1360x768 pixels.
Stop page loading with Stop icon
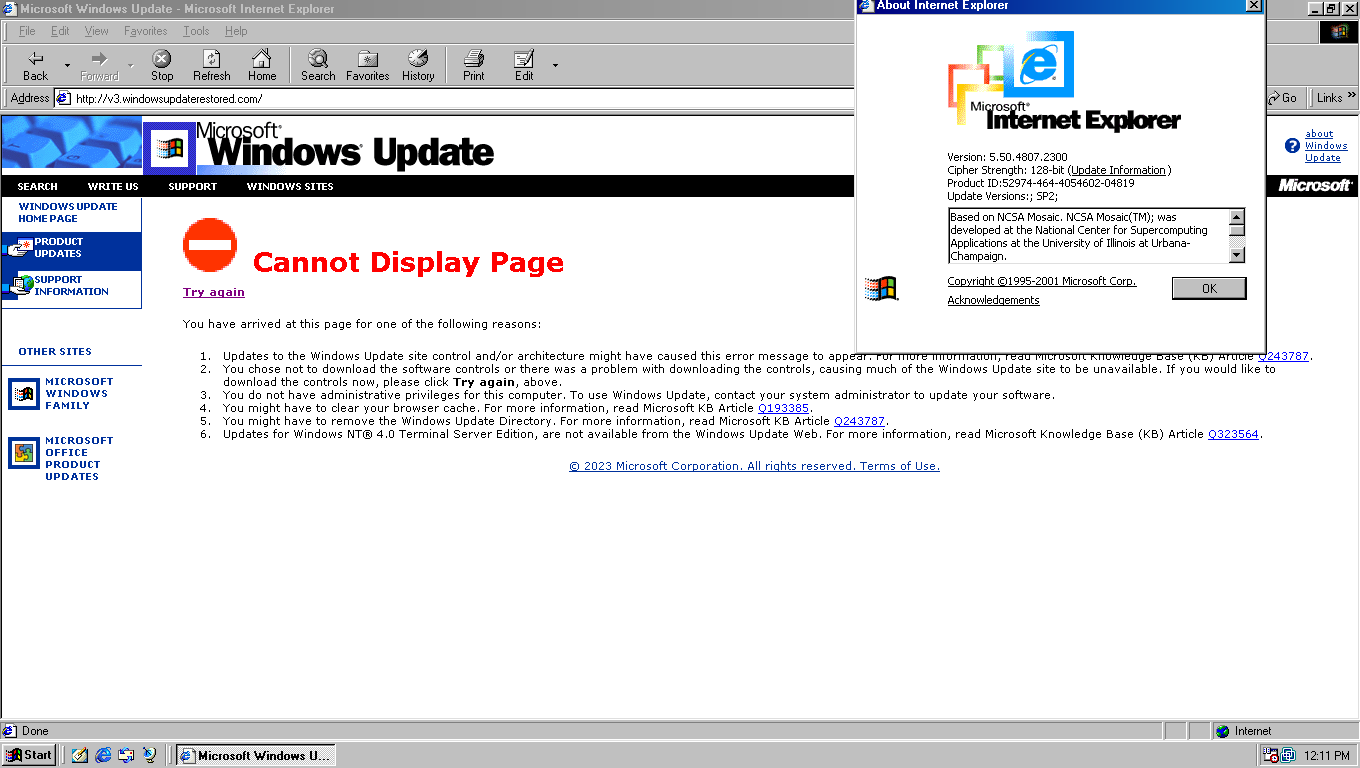(x=162, y=59)
